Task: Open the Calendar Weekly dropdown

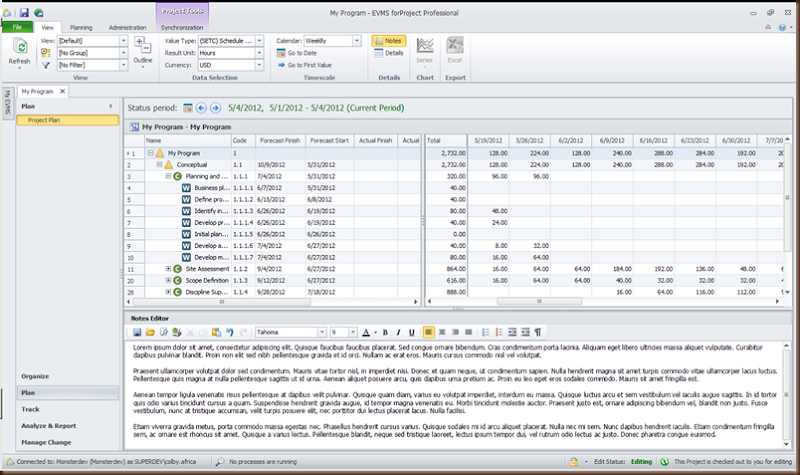Action: click(x=356, y=41)
